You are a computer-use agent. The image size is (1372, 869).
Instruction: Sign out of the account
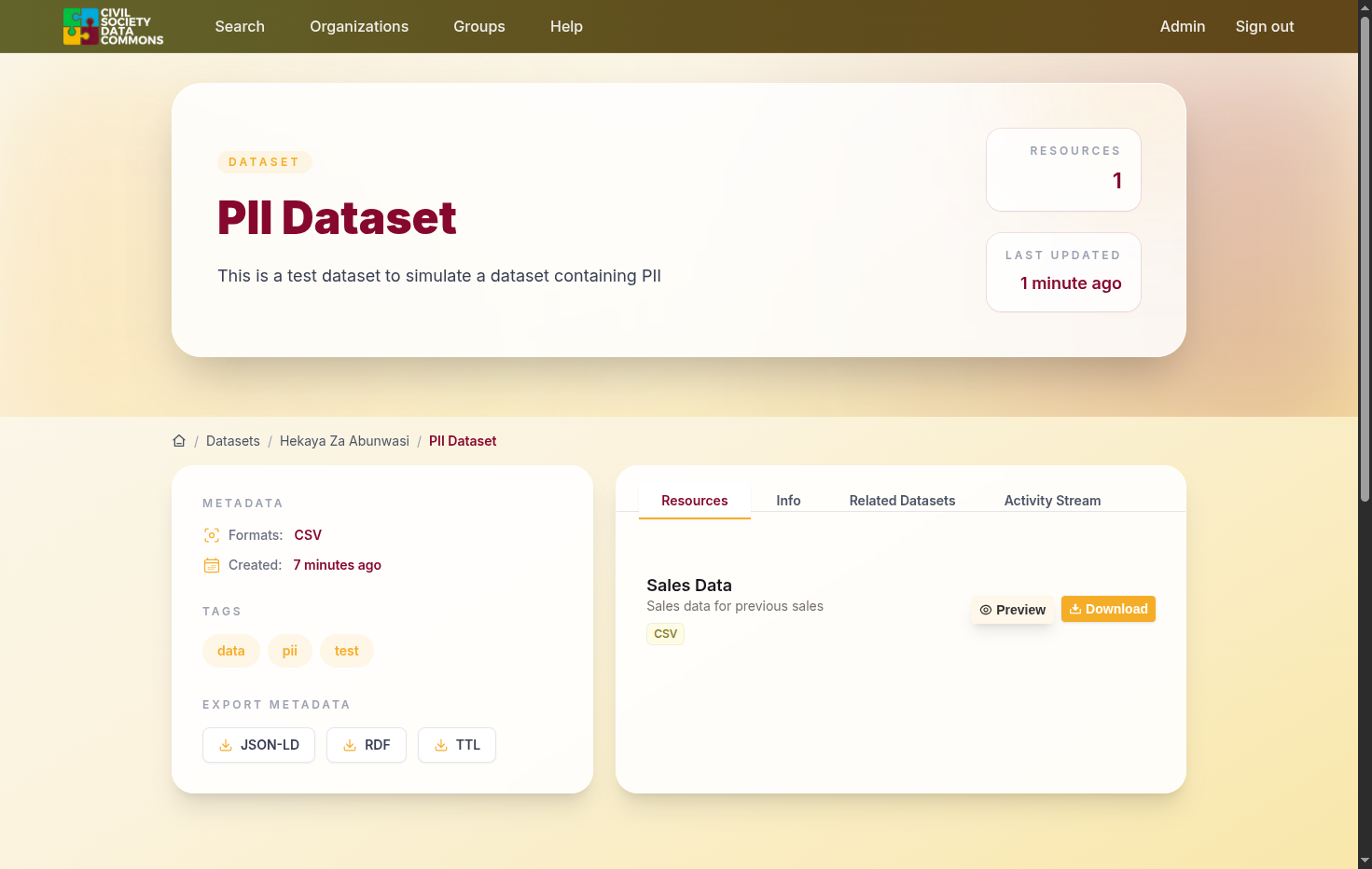pos(1265,26)
